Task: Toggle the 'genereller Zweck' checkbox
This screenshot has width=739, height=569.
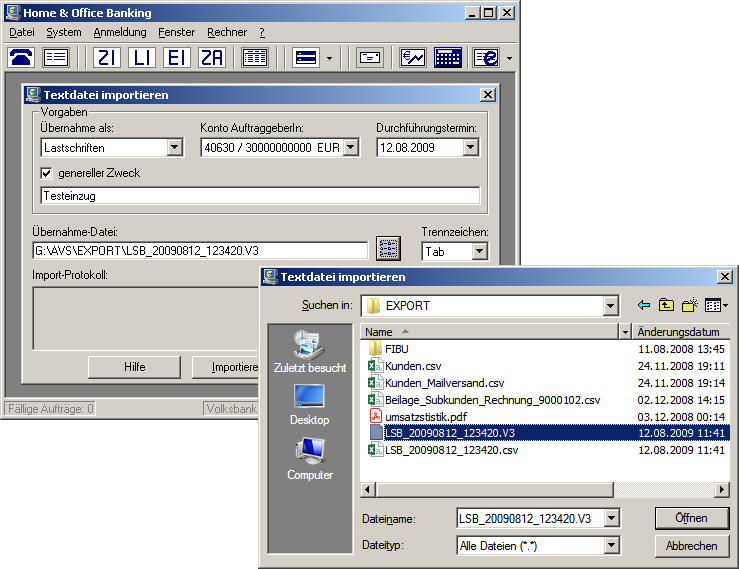Action: click(46, 173)
